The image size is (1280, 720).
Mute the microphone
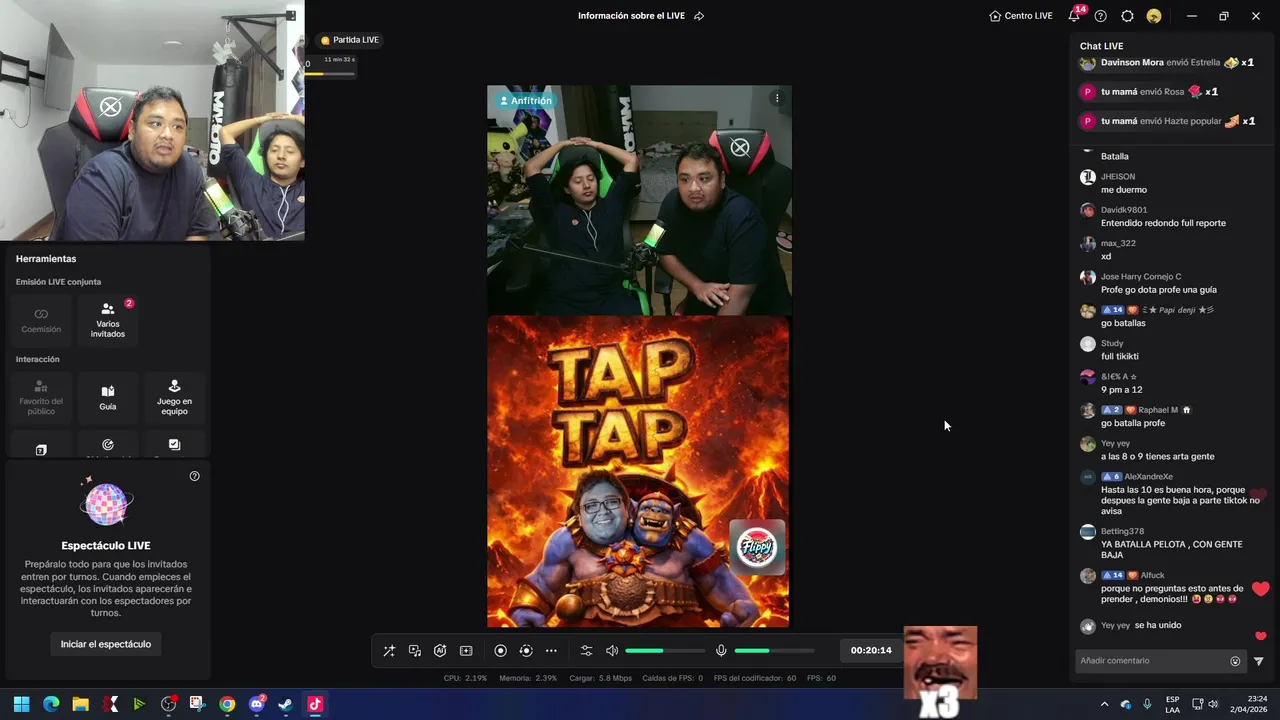[x=721, y=651]
